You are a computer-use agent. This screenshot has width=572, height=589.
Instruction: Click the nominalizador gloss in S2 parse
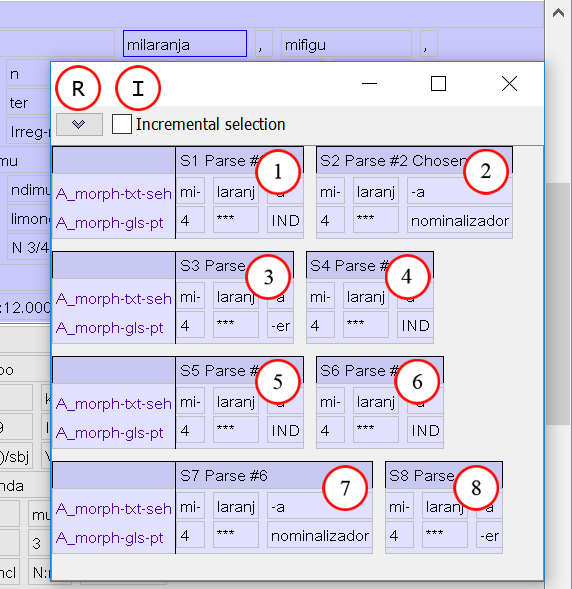[x=460, y=220]
